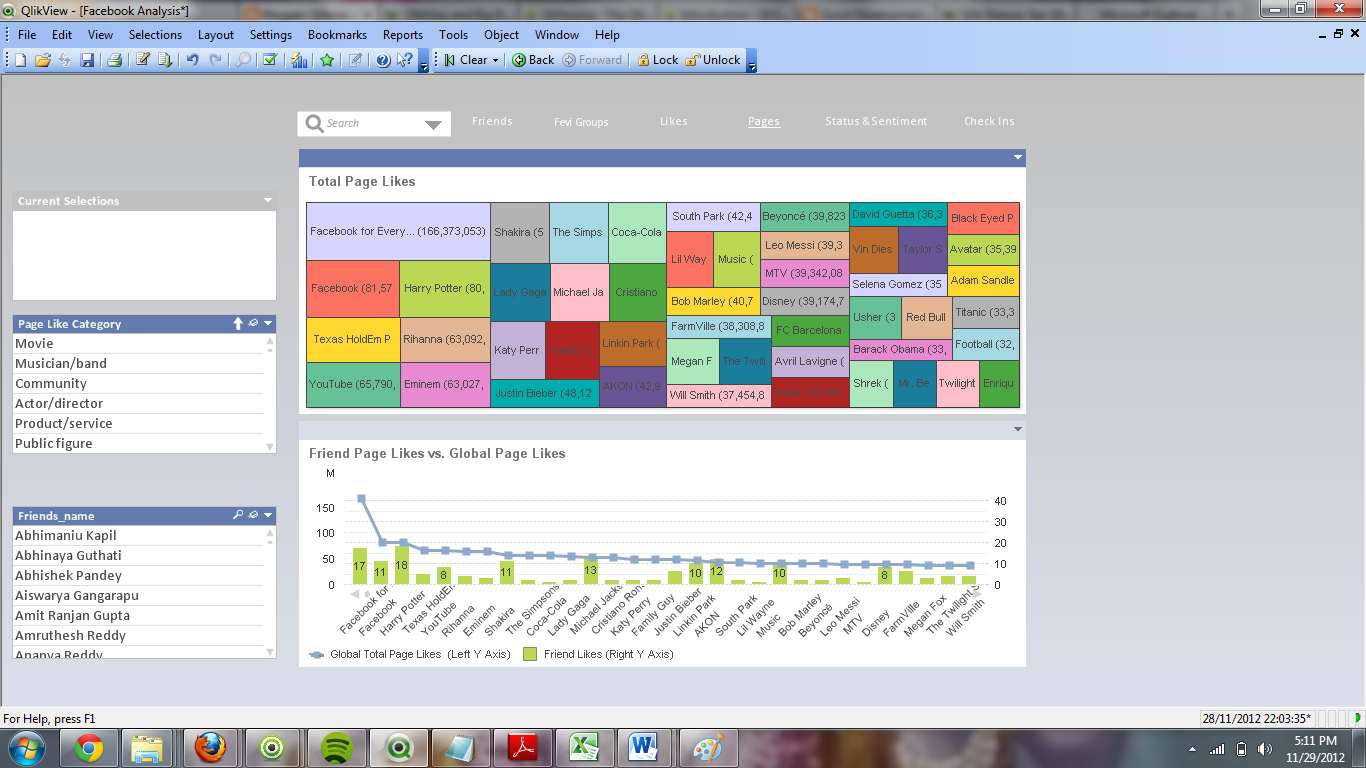Click the Reload script toolbar icon

pos(163,60)
